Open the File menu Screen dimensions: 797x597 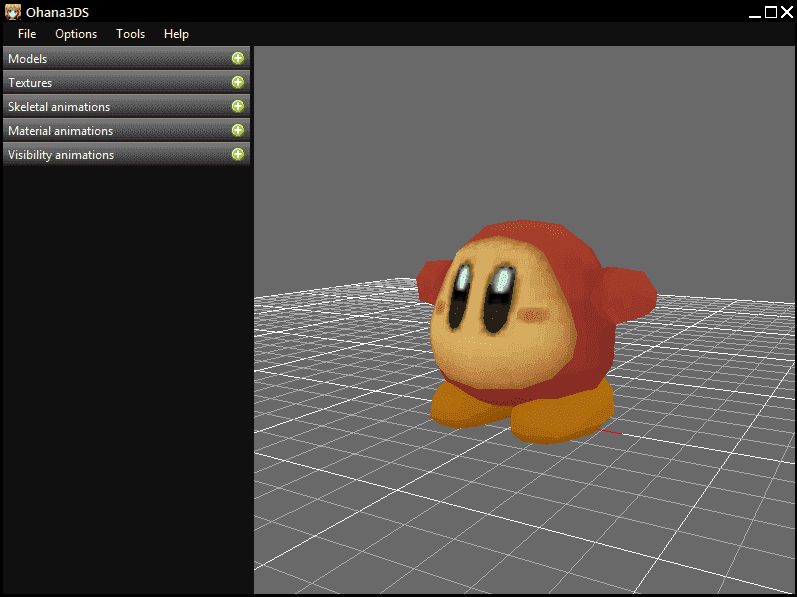(x=27, y=34)
